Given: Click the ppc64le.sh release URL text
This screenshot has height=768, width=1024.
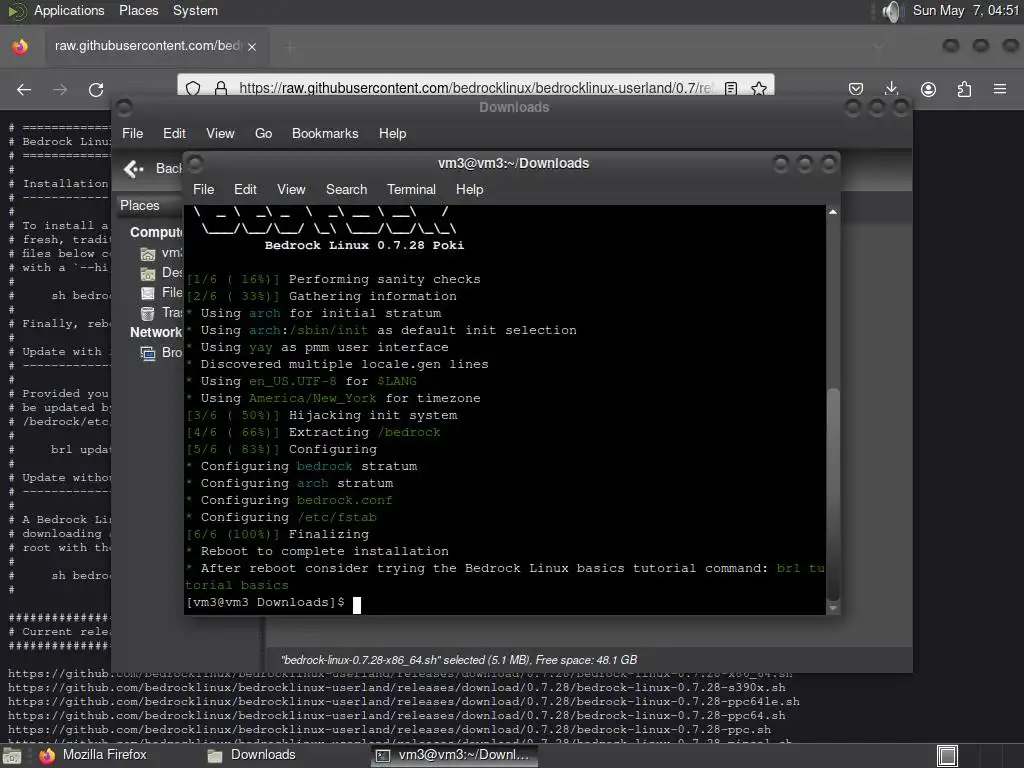Looking at the screenshot, I should click(404, 701).
